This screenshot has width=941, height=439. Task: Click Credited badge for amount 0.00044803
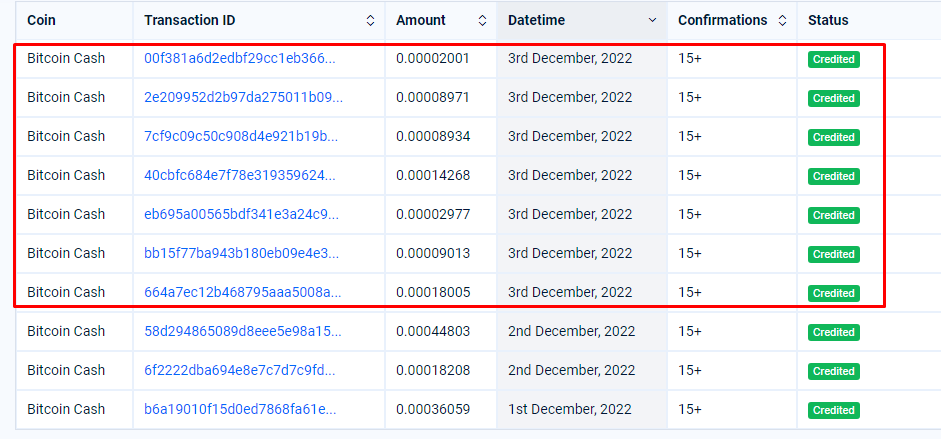click(834, 332)
